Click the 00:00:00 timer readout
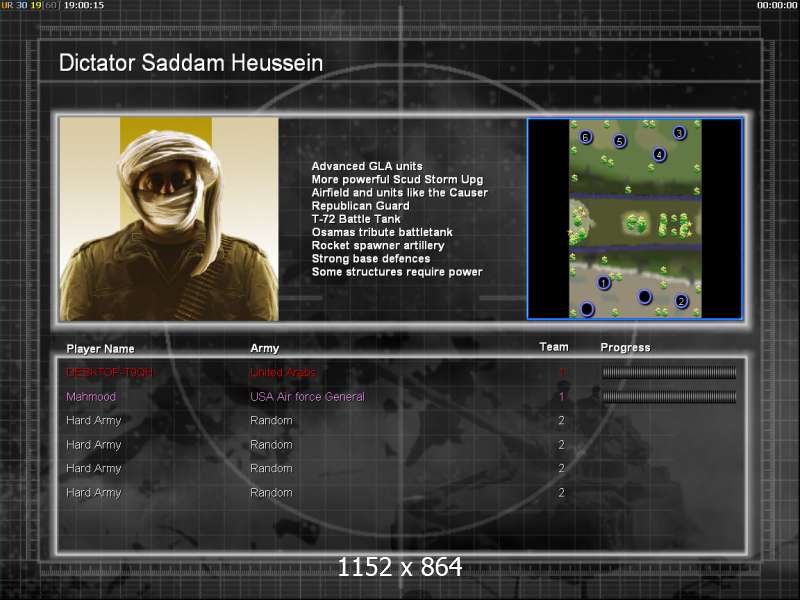The image size is (800, 600). (777, 5)
